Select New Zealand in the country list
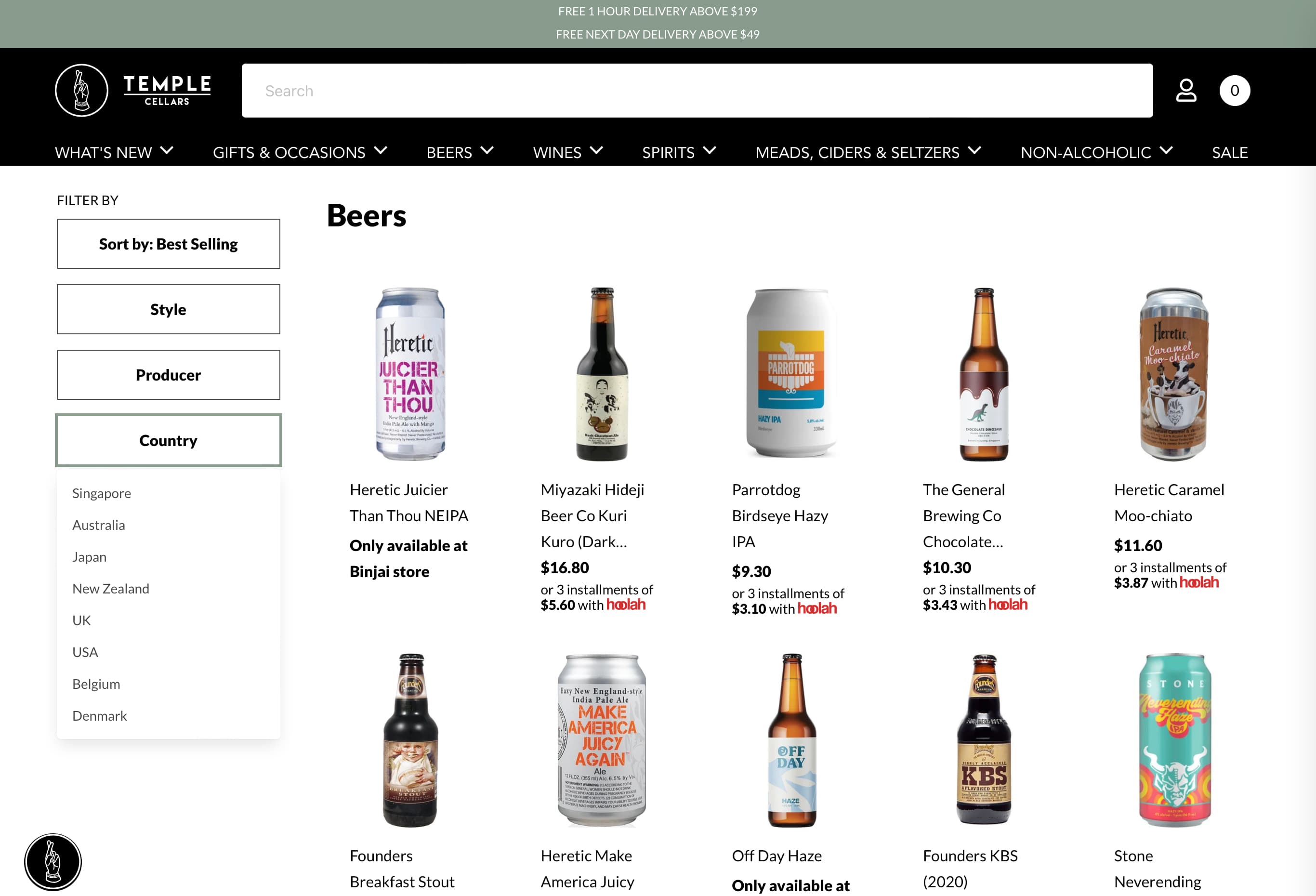Viewport: 1316px width, 896px height. 111,589
